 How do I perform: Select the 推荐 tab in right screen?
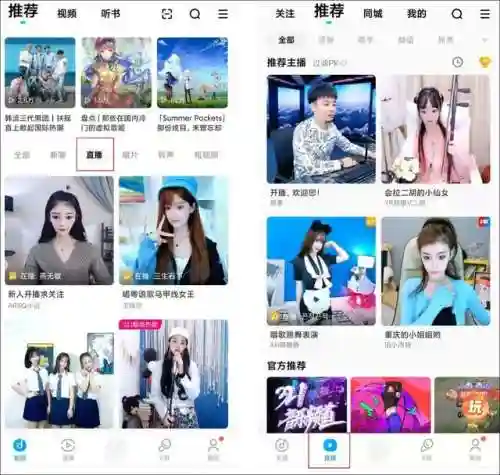[x=329, y=11]
